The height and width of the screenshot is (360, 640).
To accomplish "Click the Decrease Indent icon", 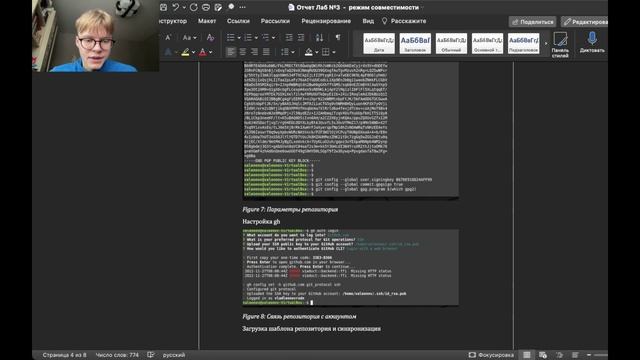I will (x=289, y=38).
